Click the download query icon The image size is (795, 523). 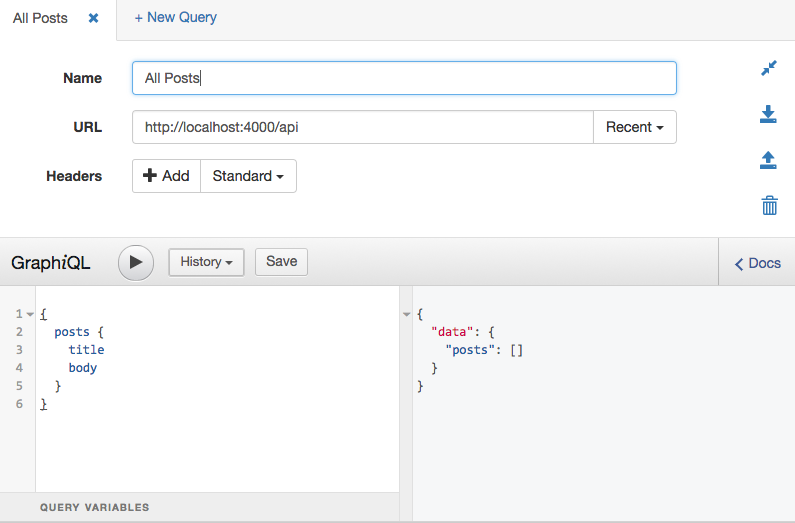pos(768,115)
